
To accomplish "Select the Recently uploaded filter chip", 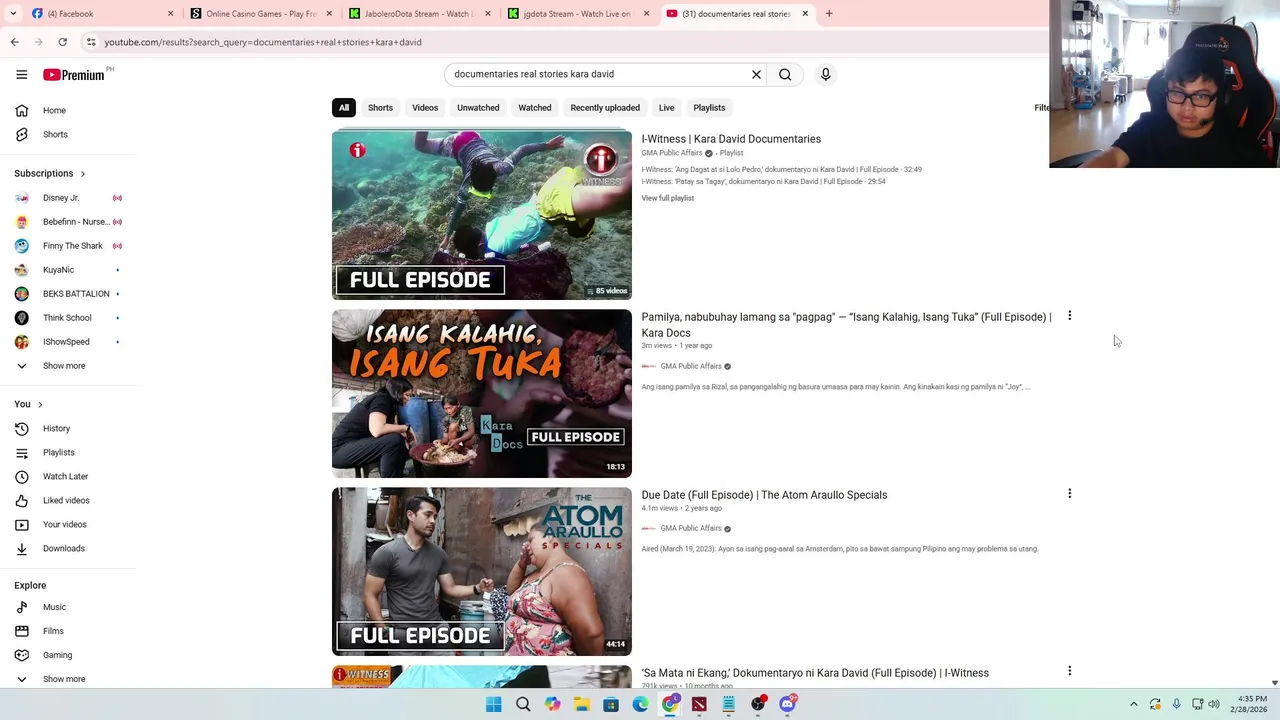I will point(605,108).
